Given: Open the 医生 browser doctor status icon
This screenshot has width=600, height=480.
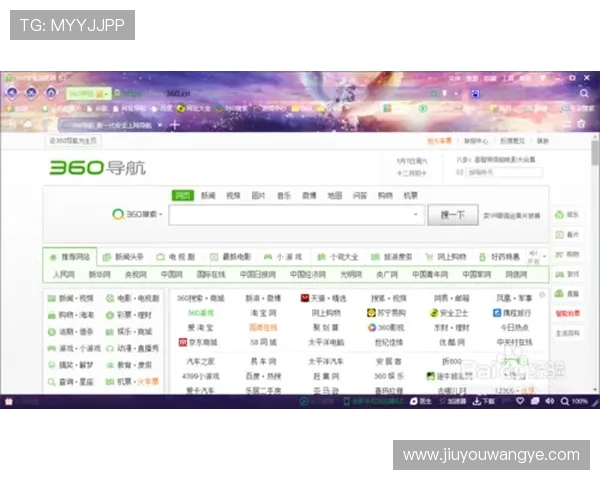Looking at the screenshot, I should coord(420,401).
